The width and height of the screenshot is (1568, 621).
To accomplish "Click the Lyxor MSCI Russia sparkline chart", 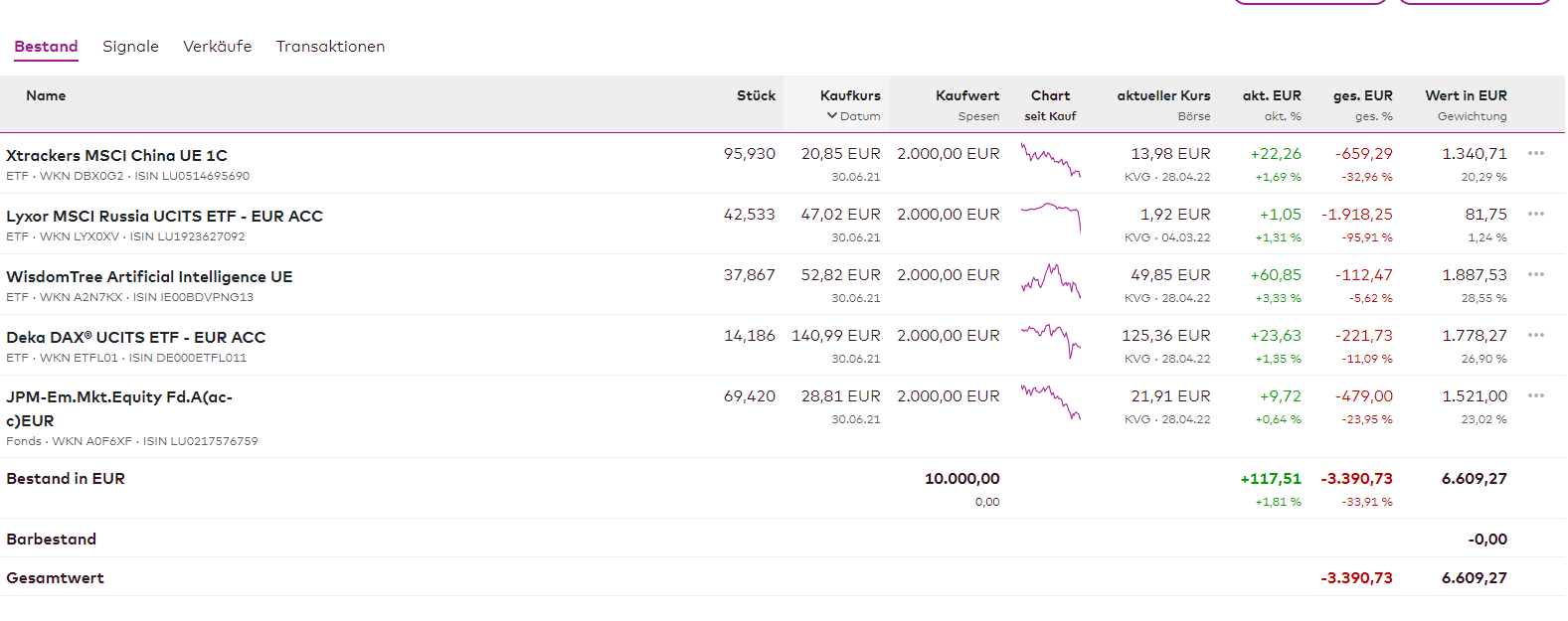I will click(x=1050, y=218).
